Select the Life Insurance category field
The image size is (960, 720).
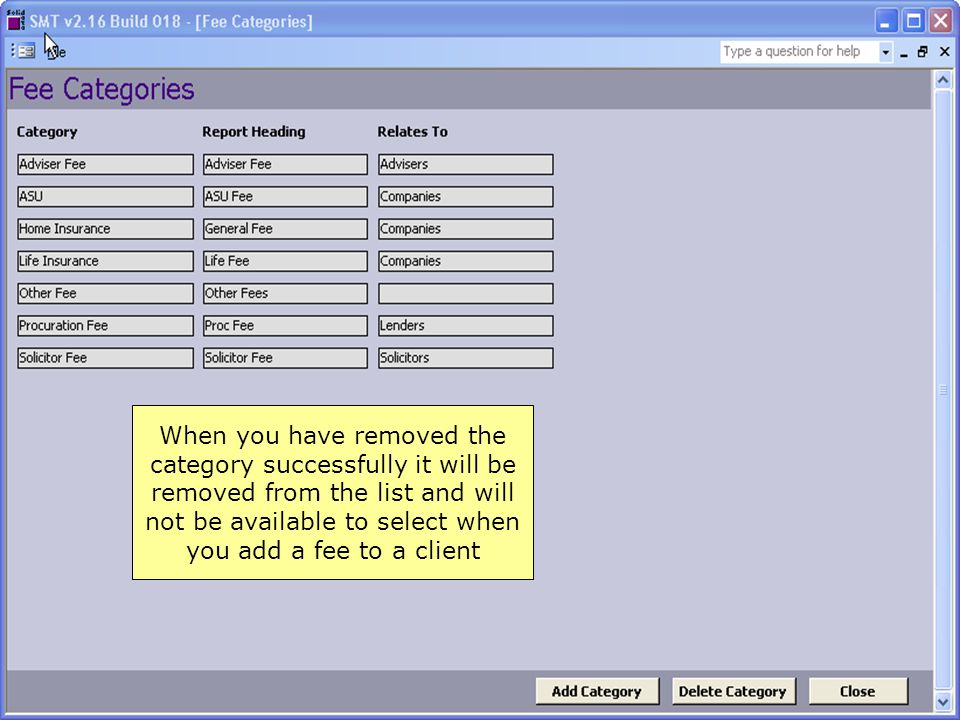(105, 261)
